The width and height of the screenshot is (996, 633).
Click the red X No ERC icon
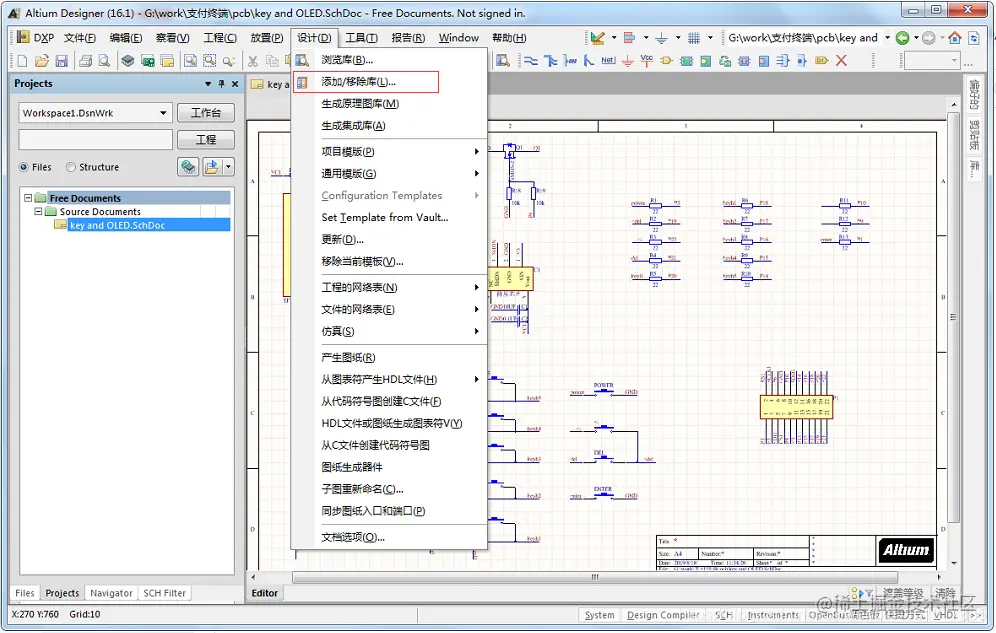coord(842,61)
